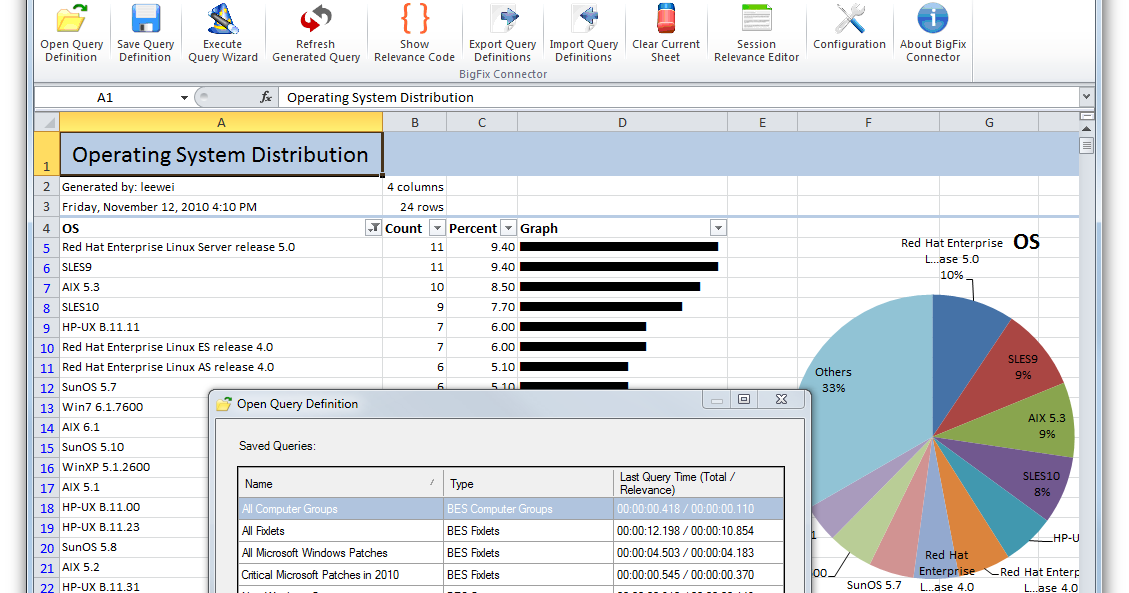Viewport: 1129px width, 593px height.
Task: Refresh Generated Query from ribbon
Action: click(x=315, y=33)
